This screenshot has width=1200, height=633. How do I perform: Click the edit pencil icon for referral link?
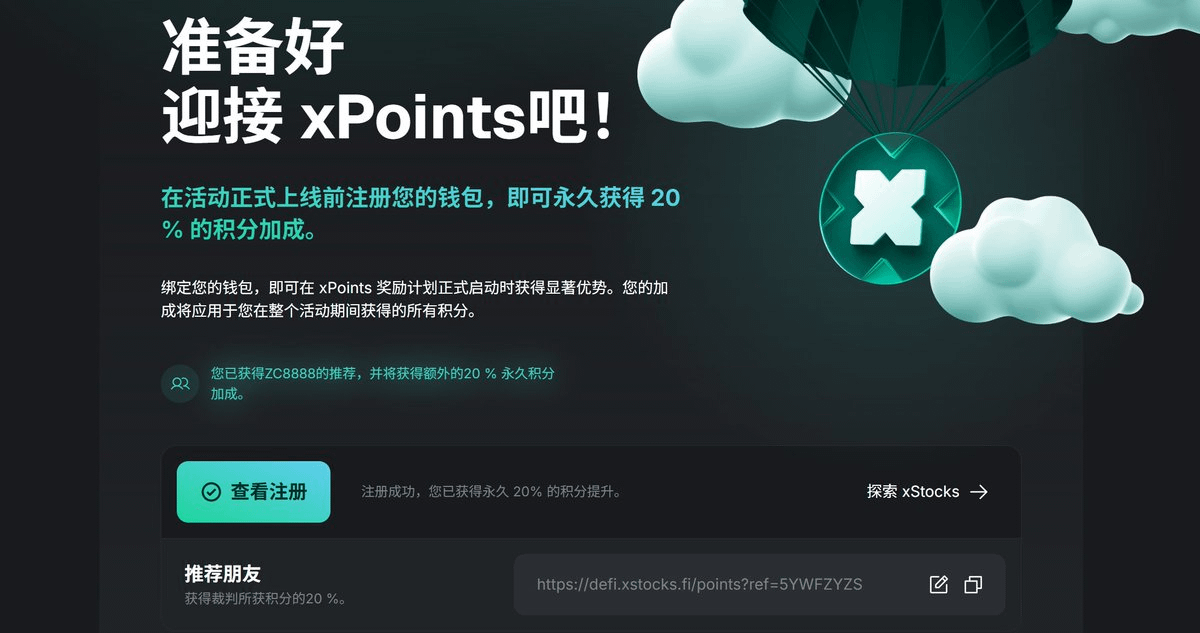coord(938,585)
